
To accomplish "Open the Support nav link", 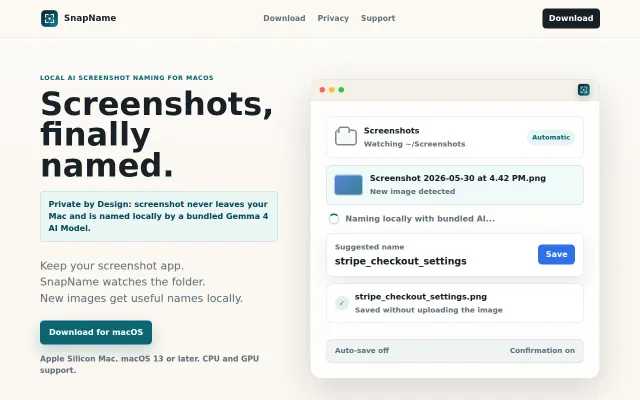I will [378, 18].
